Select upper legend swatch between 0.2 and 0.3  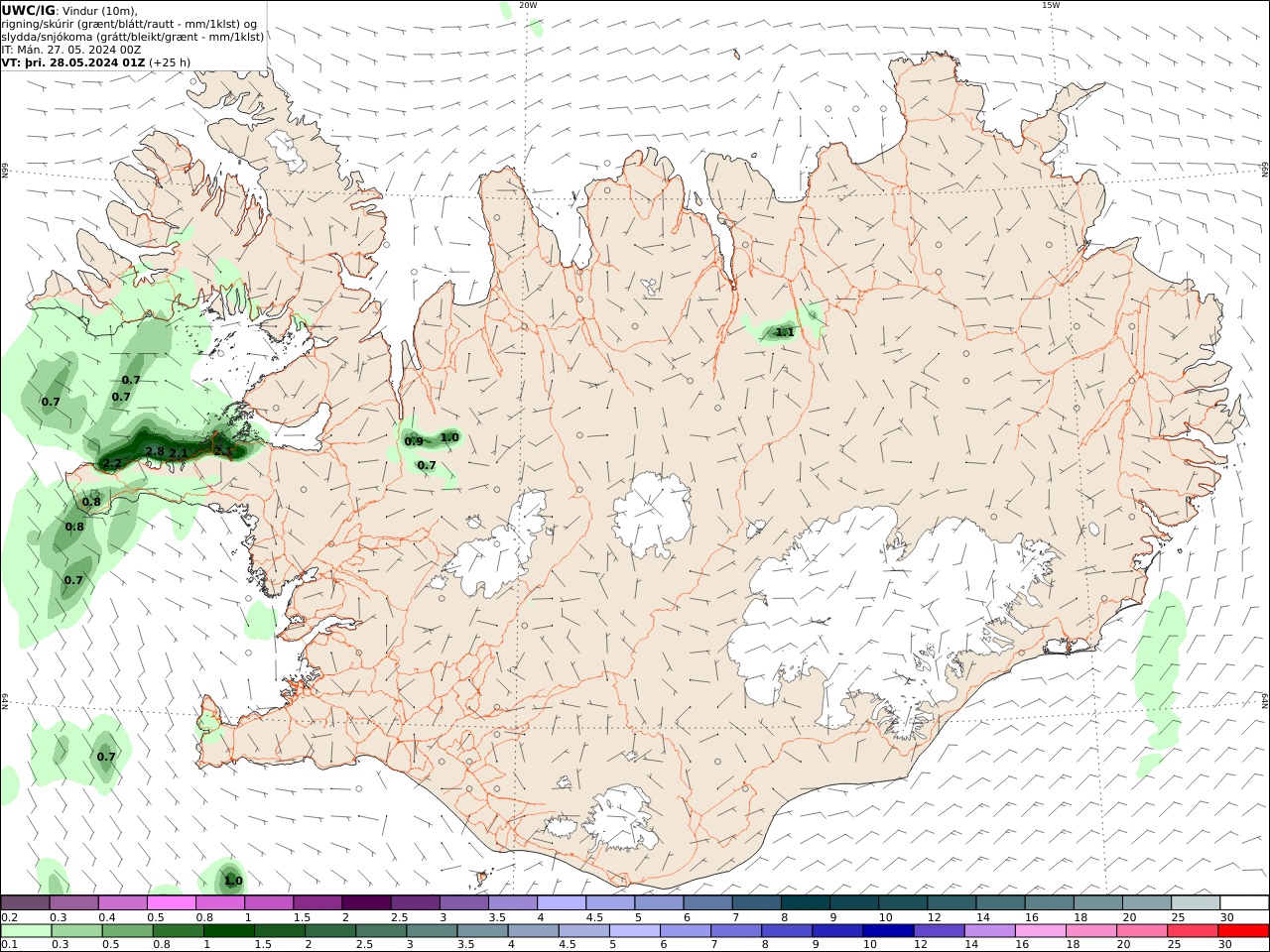coord(25,903)
